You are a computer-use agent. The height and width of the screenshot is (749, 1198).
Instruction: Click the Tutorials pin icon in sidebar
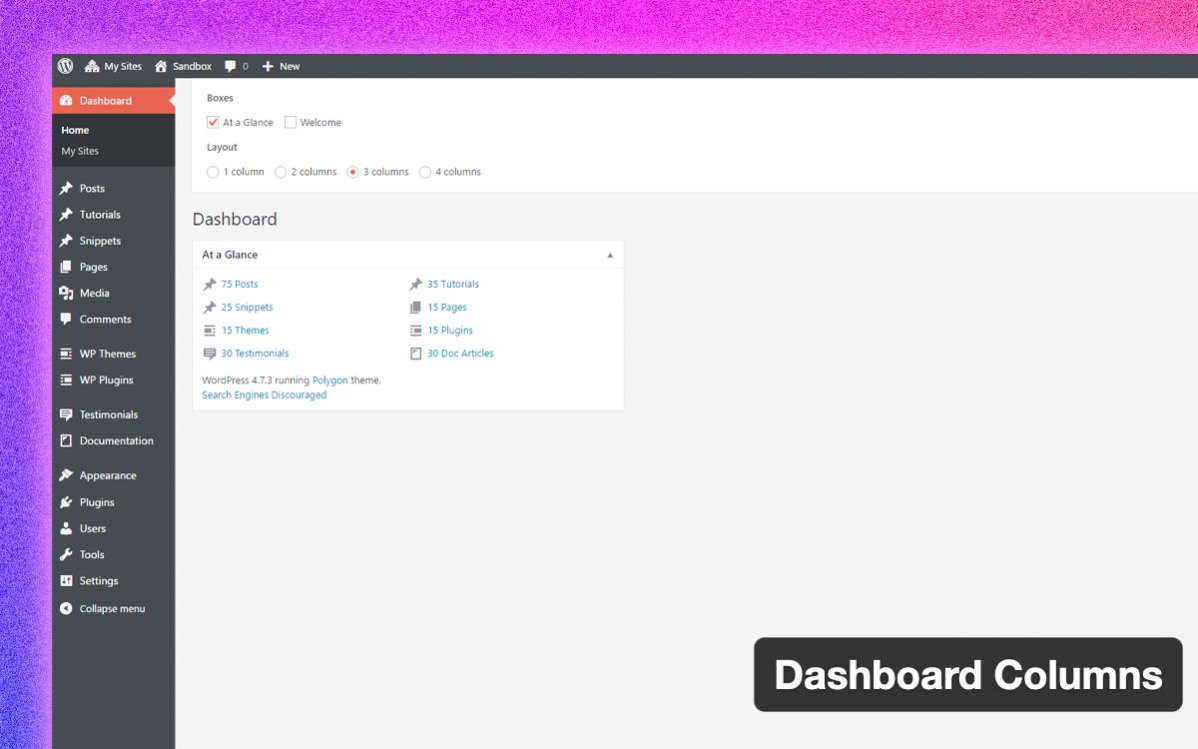pos(66,215)
